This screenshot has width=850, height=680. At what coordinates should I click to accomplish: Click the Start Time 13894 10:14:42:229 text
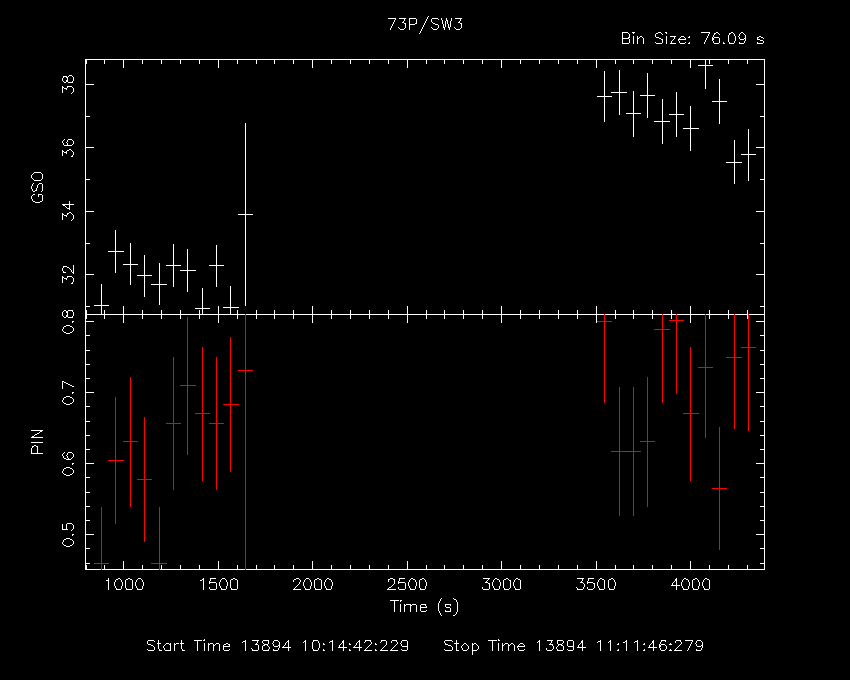[x=278, y=646]
